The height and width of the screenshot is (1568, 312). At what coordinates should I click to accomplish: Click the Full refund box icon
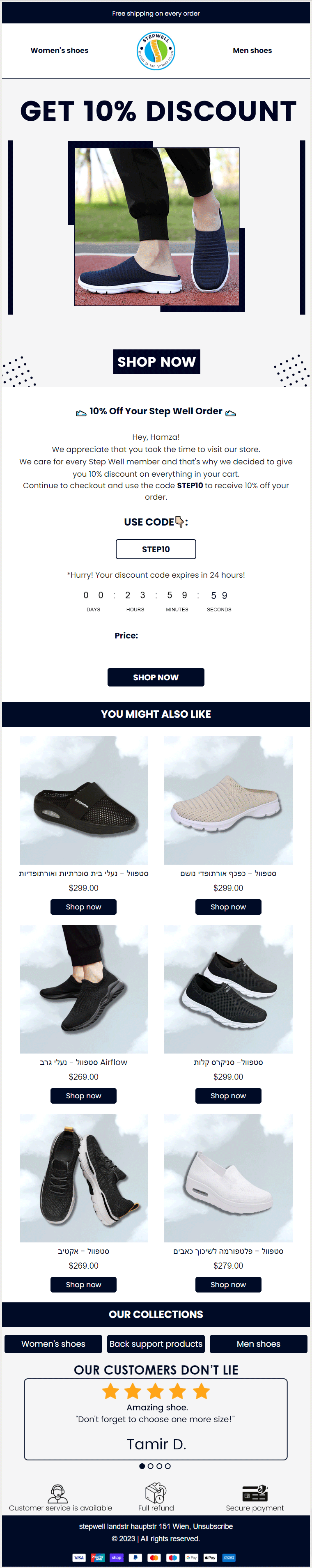(156, 1492)
